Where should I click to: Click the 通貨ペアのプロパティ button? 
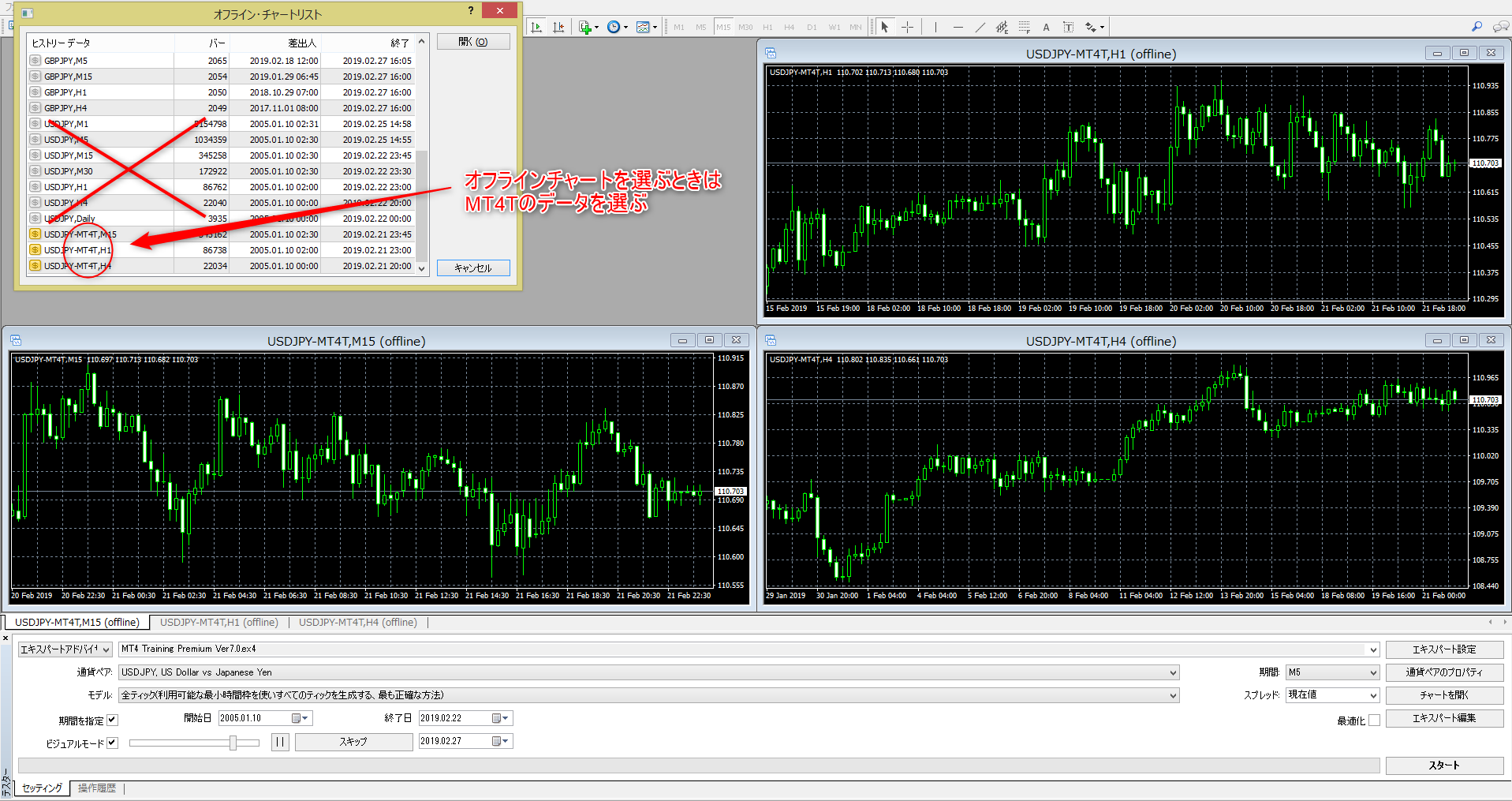[x=1444, y=672]
